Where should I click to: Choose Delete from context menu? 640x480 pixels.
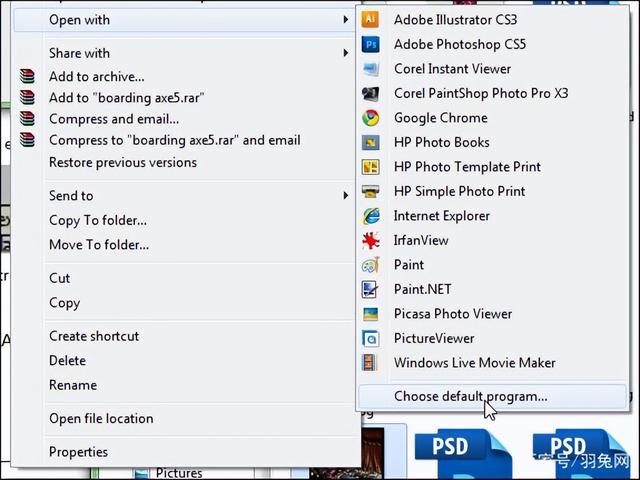tap(68, 361)
